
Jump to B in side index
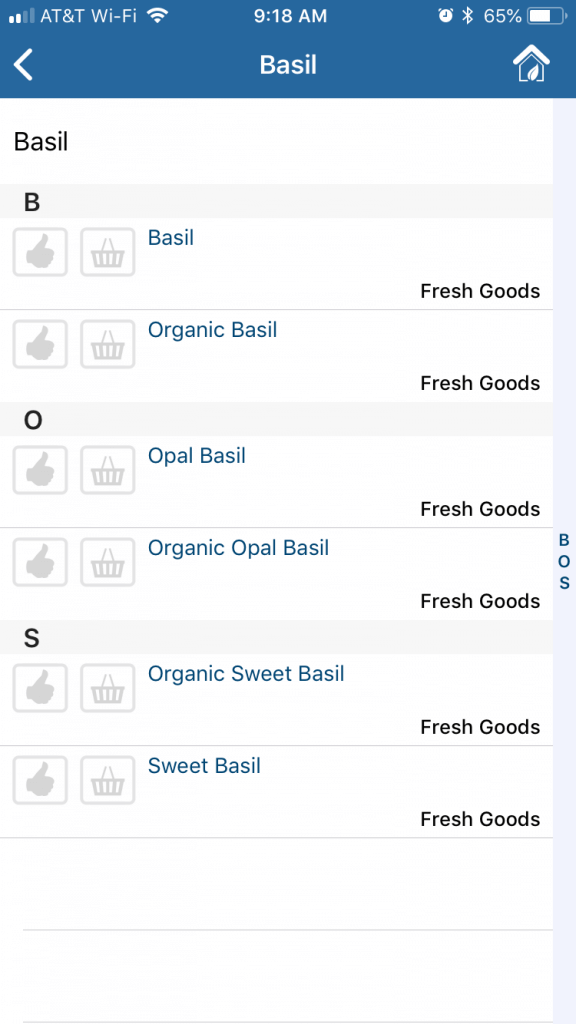coord(564,540)
